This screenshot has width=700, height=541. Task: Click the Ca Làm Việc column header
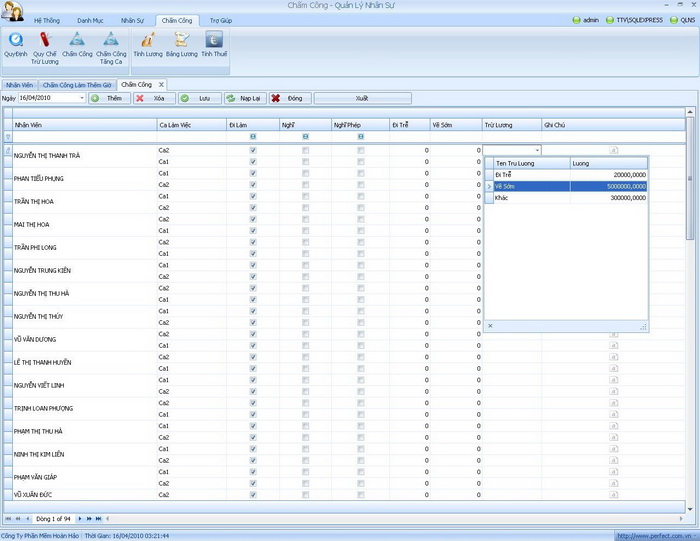192,125
